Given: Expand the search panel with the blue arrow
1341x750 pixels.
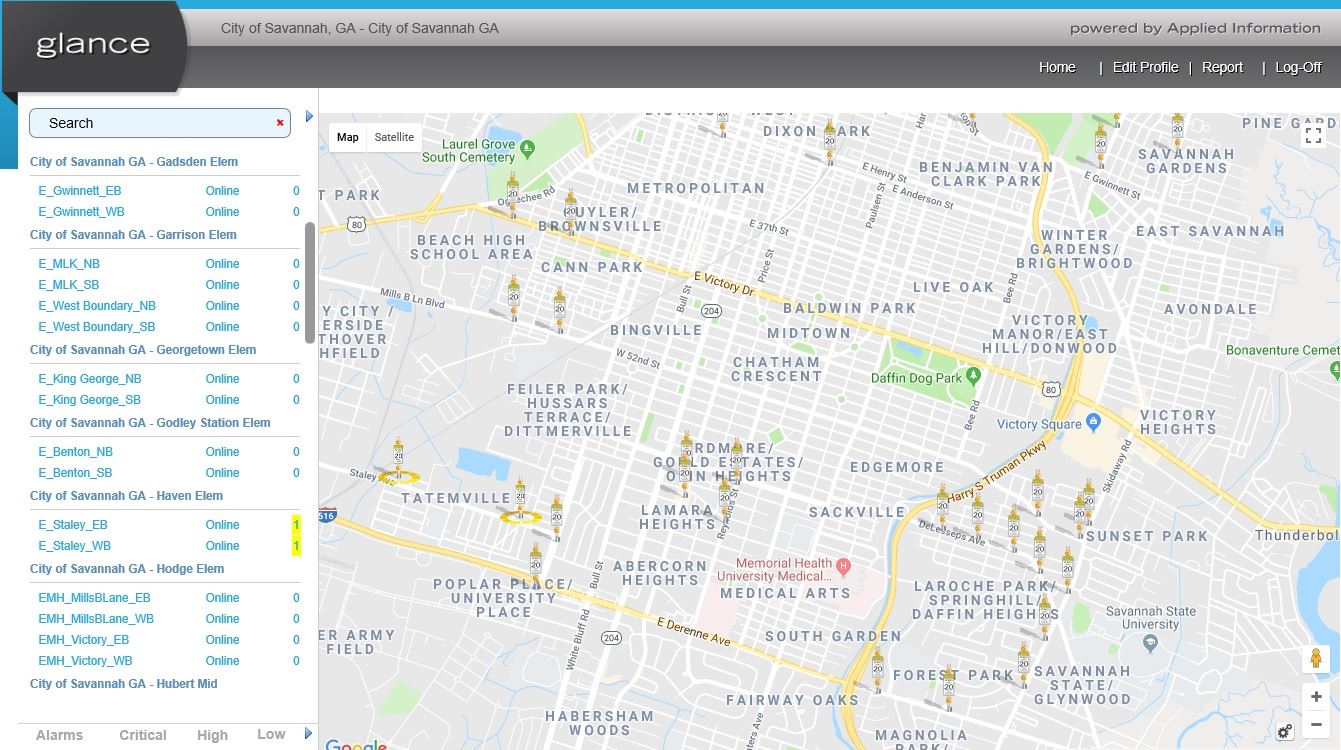Looking at the screenshot, I should [x=308, y=116].
